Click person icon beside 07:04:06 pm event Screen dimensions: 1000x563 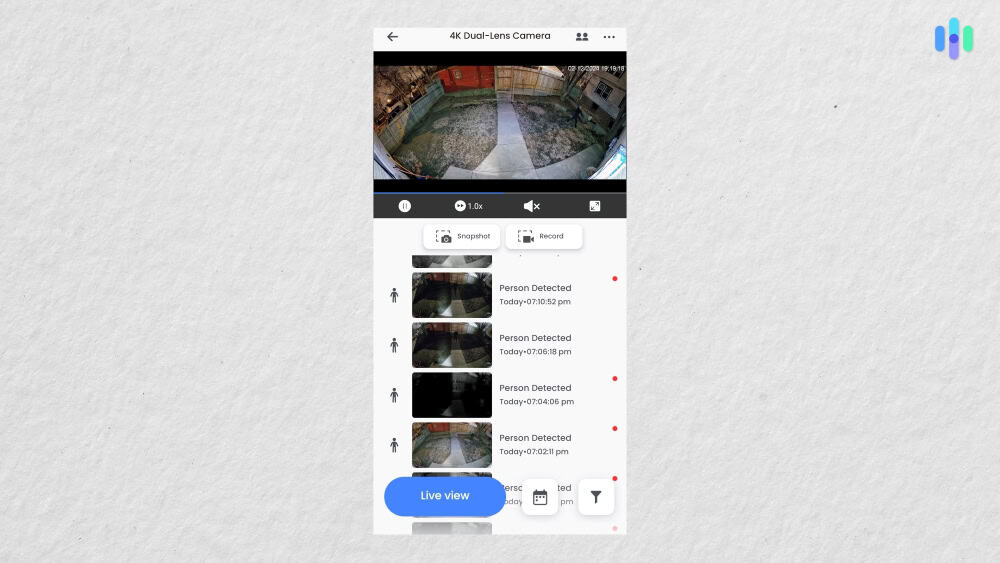[x=394, y=395]
